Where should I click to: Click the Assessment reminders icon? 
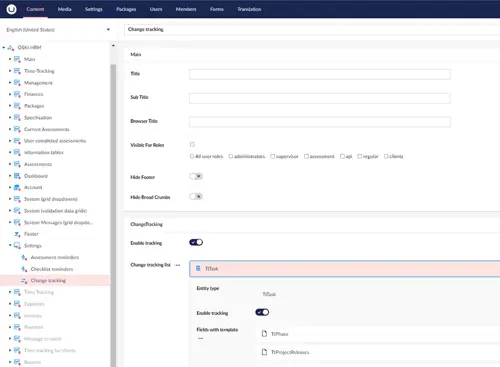24,257
